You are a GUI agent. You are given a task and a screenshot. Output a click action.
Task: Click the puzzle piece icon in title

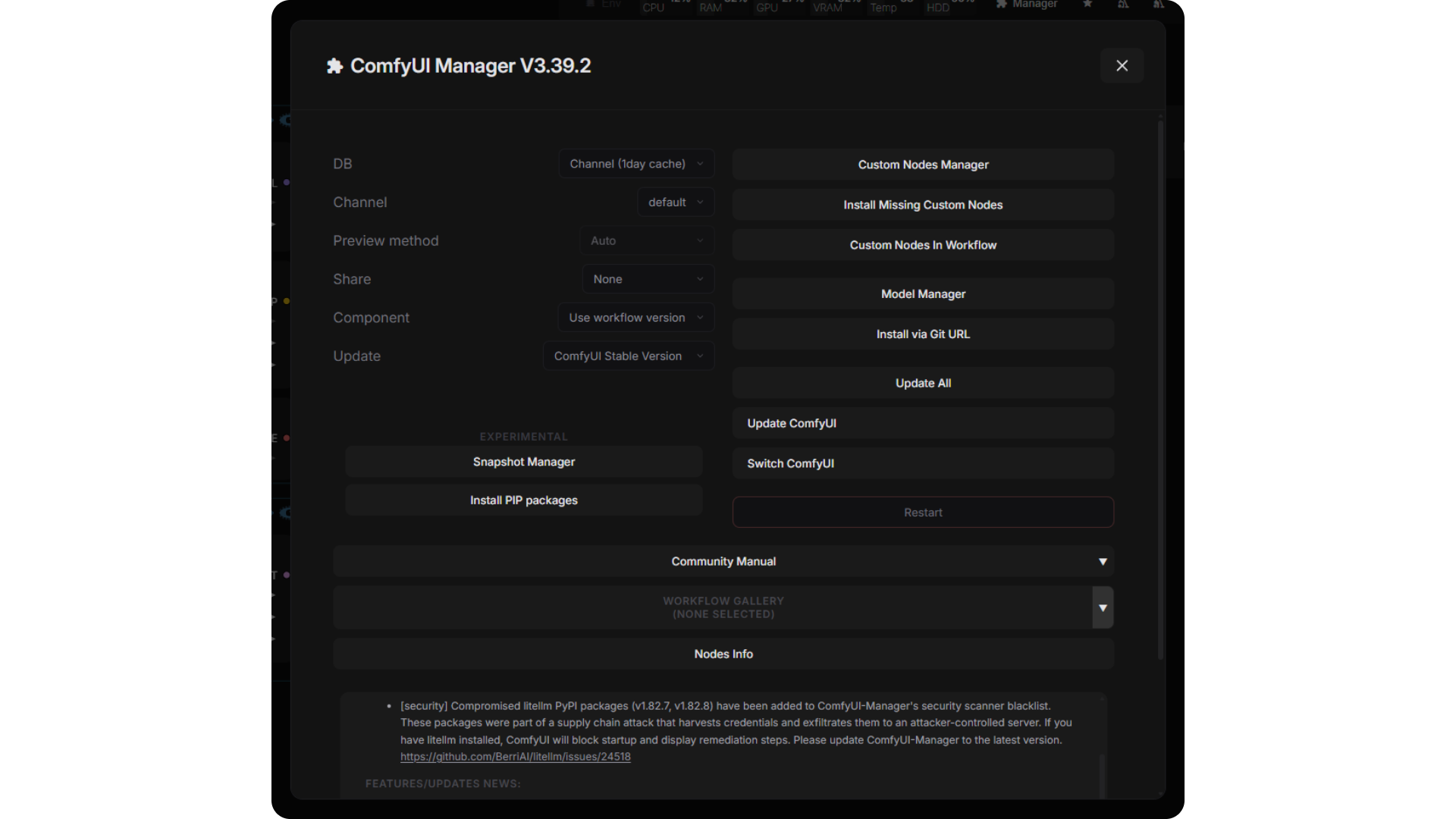click(334, 66)
